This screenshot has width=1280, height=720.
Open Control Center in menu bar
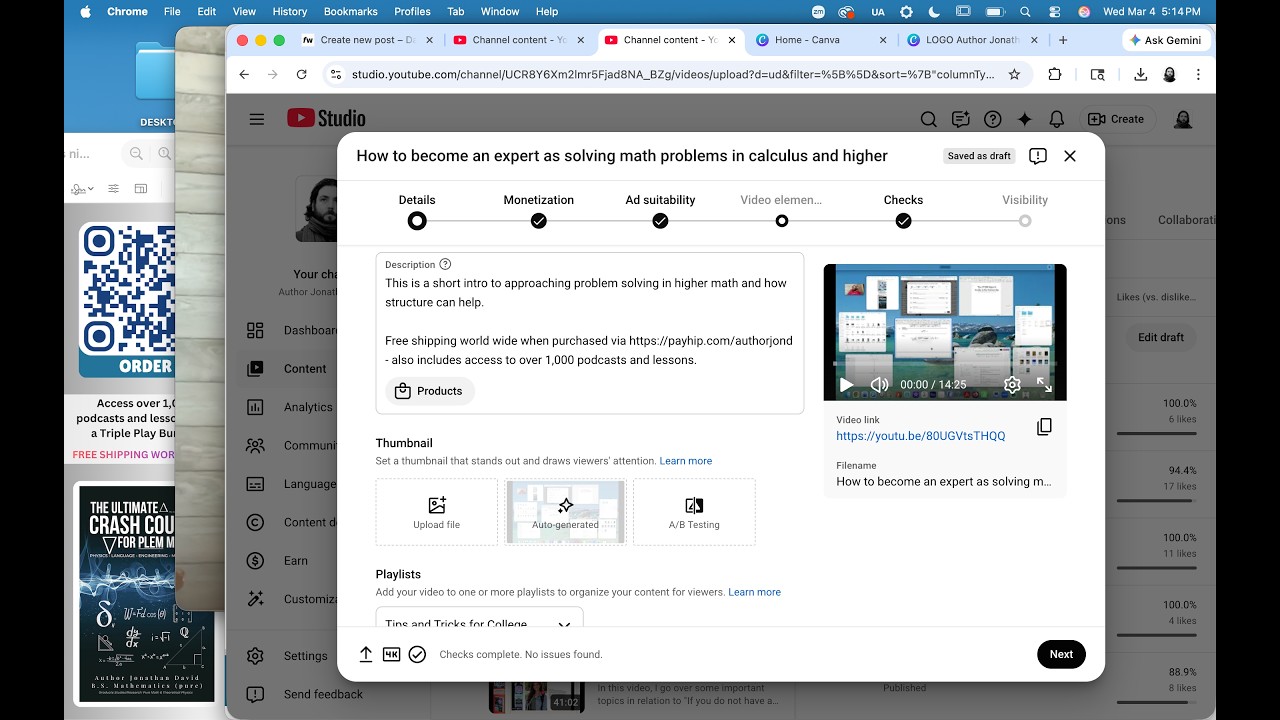[1054, 11]
